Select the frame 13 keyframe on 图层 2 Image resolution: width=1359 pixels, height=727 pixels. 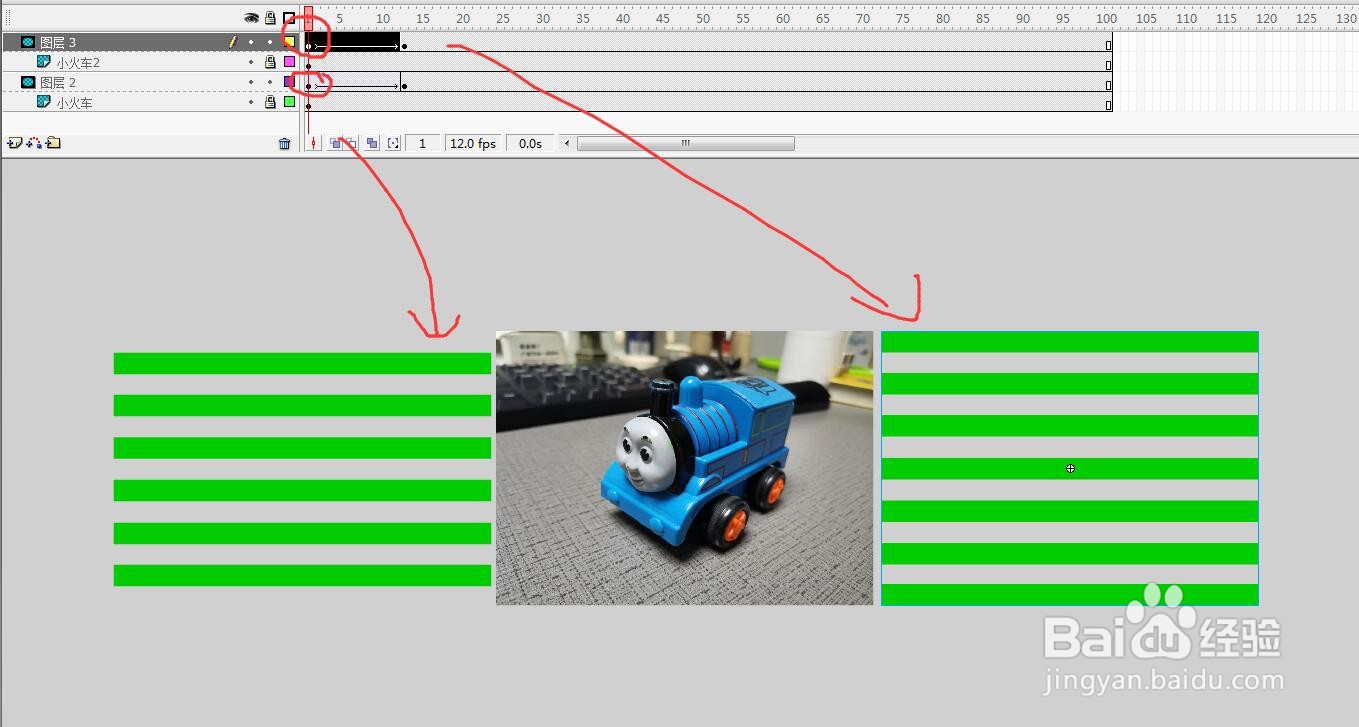[x=404, y=86]
